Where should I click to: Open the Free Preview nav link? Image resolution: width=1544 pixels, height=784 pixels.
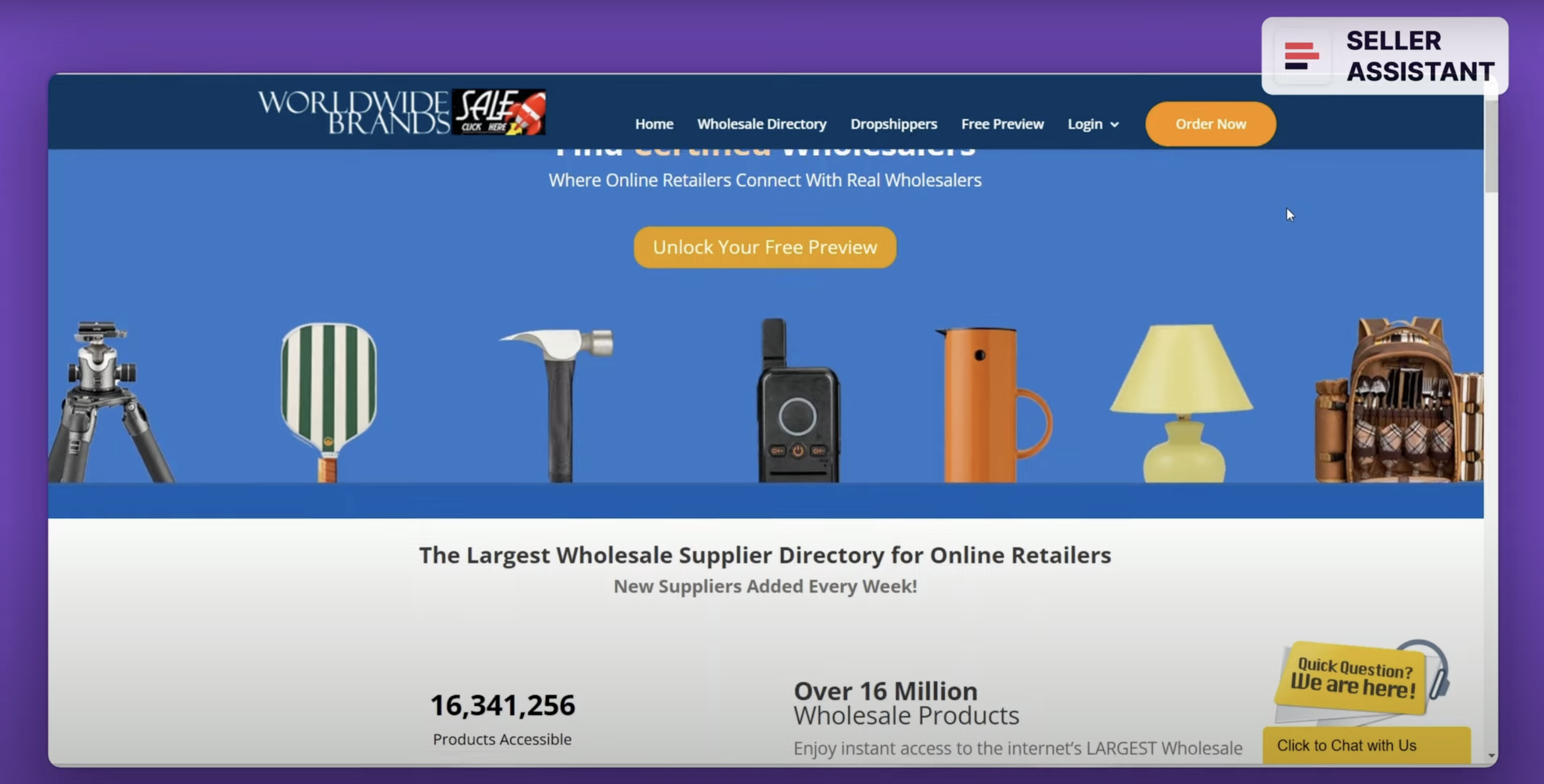click(x=1002, y=124)
